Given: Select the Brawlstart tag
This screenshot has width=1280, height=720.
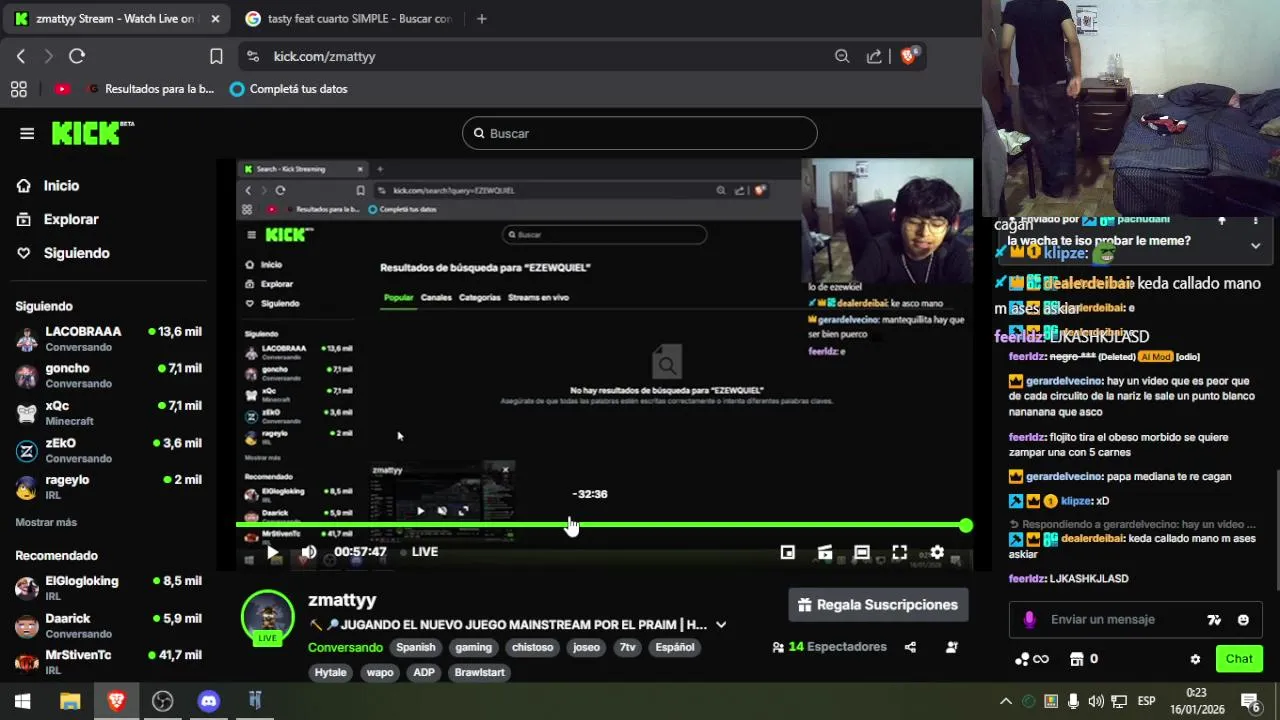Looking at the screenshot, I should click(x=480, y=672).
